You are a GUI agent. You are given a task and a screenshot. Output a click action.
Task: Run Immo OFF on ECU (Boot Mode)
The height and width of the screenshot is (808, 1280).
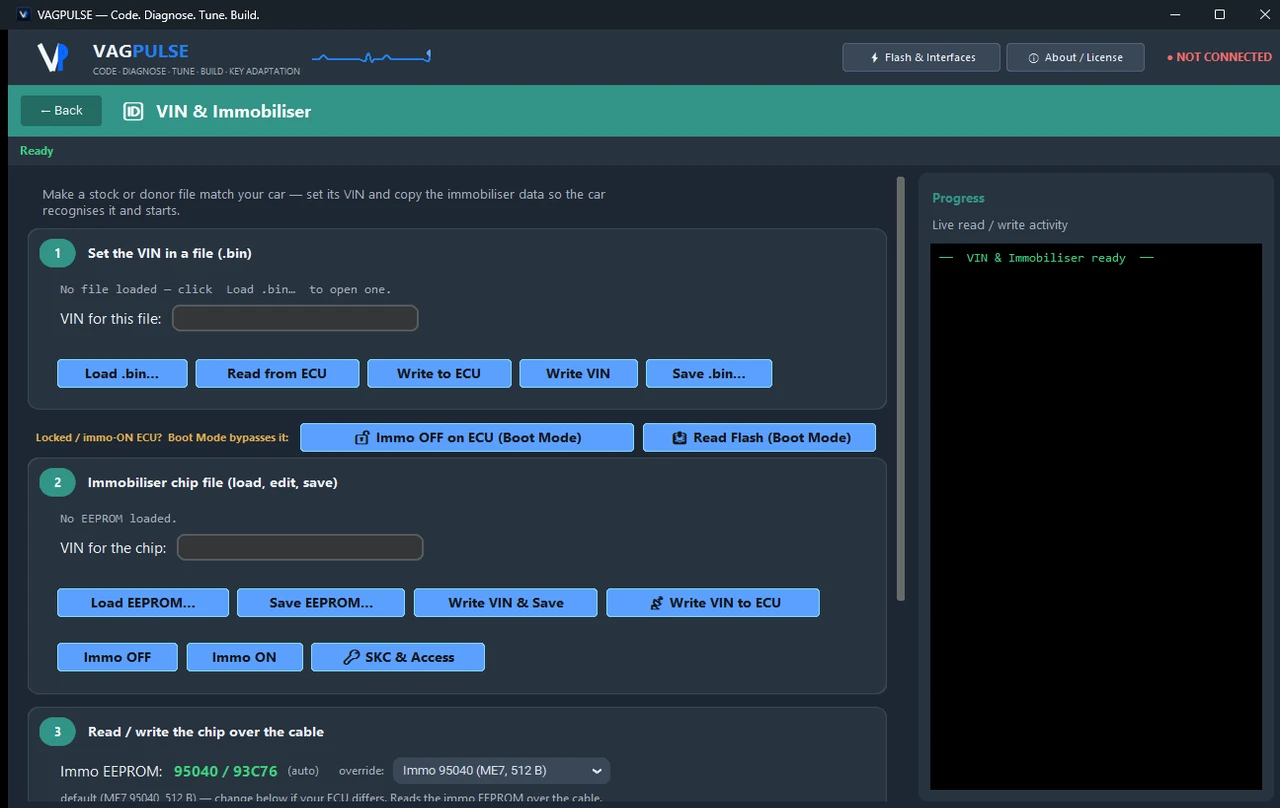point(467,437)
